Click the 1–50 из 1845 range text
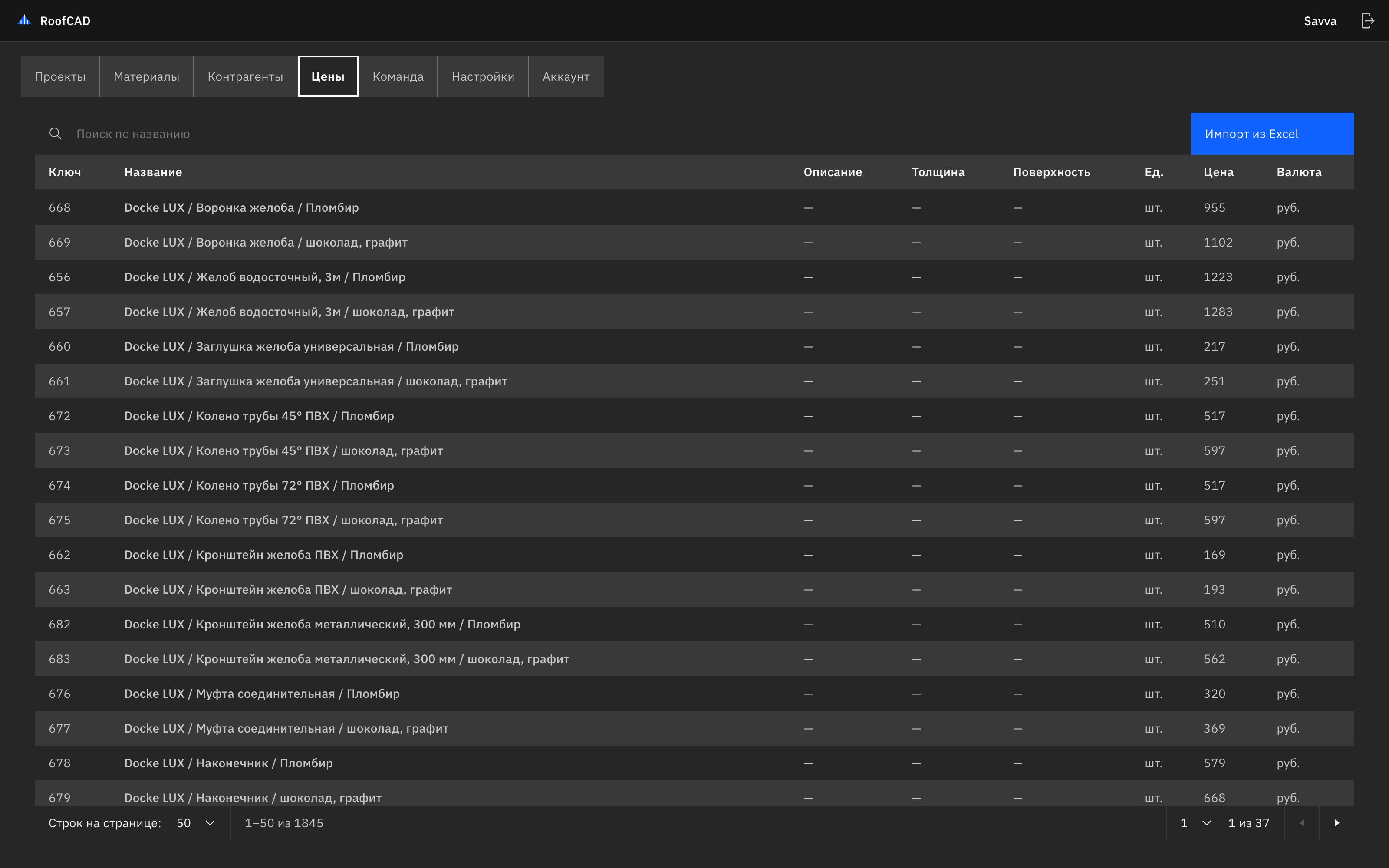 point(284,823)
